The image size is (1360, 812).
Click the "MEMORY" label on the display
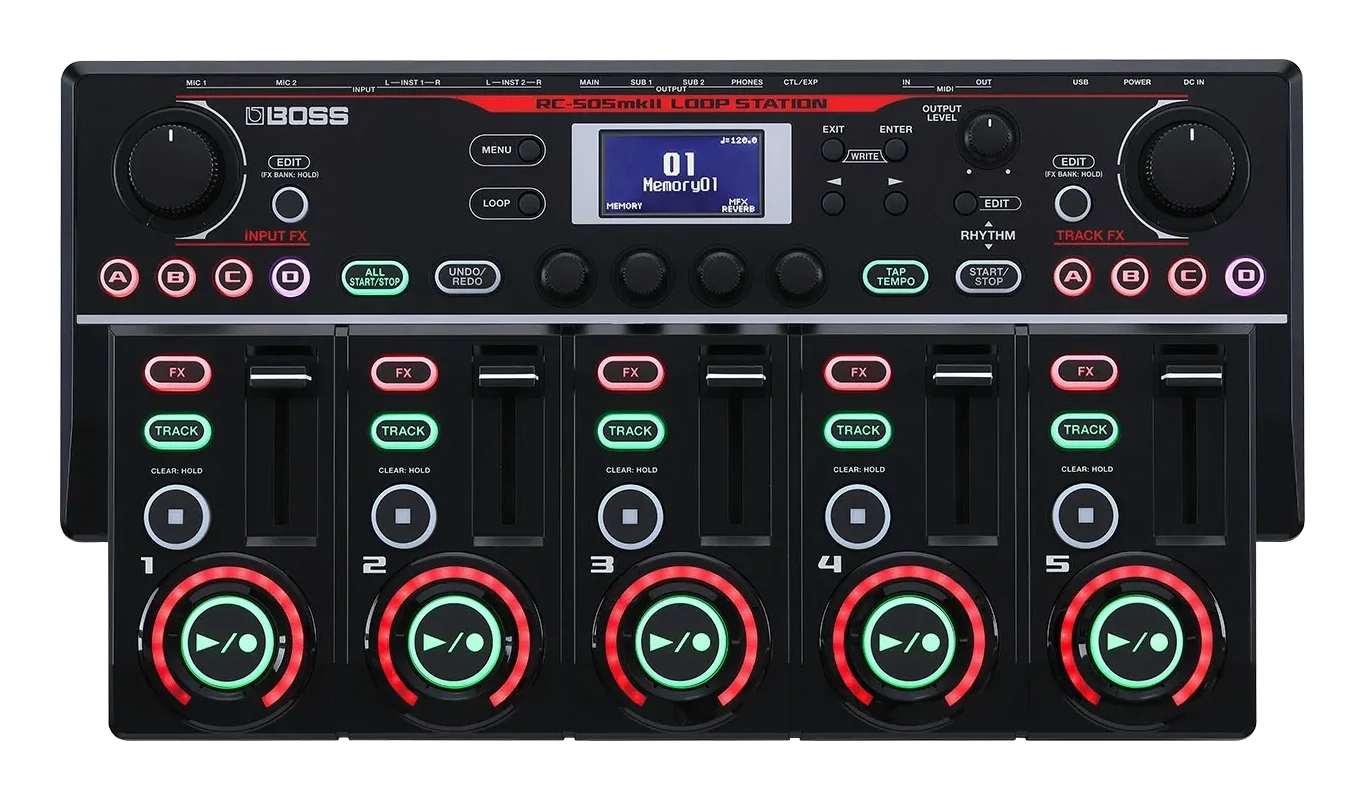point(625,206)
